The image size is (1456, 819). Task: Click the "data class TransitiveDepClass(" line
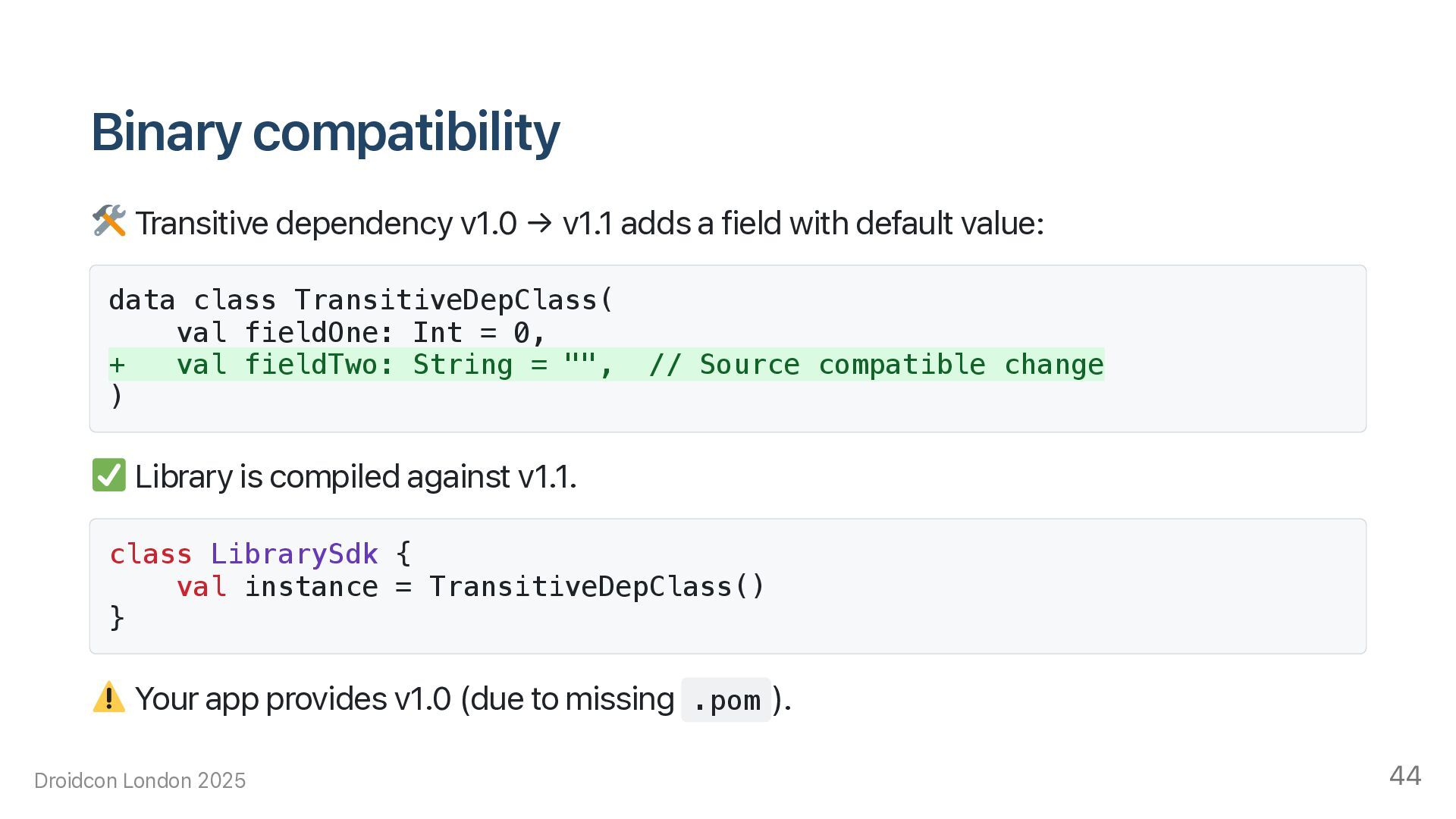(x=361, y=300)
